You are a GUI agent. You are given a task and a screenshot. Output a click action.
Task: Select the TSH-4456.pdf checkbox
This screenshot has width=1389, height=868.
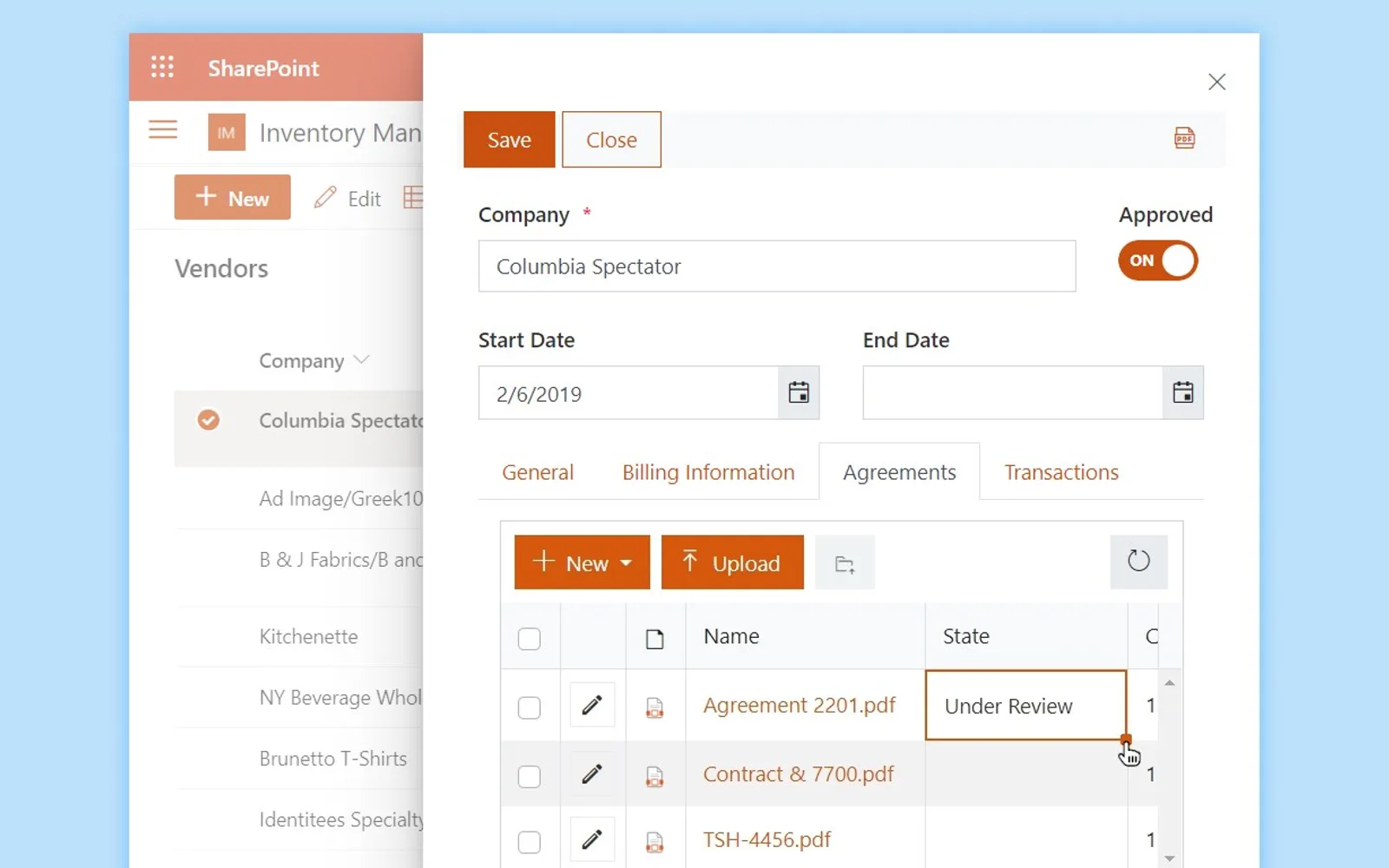tap(529, 842)
